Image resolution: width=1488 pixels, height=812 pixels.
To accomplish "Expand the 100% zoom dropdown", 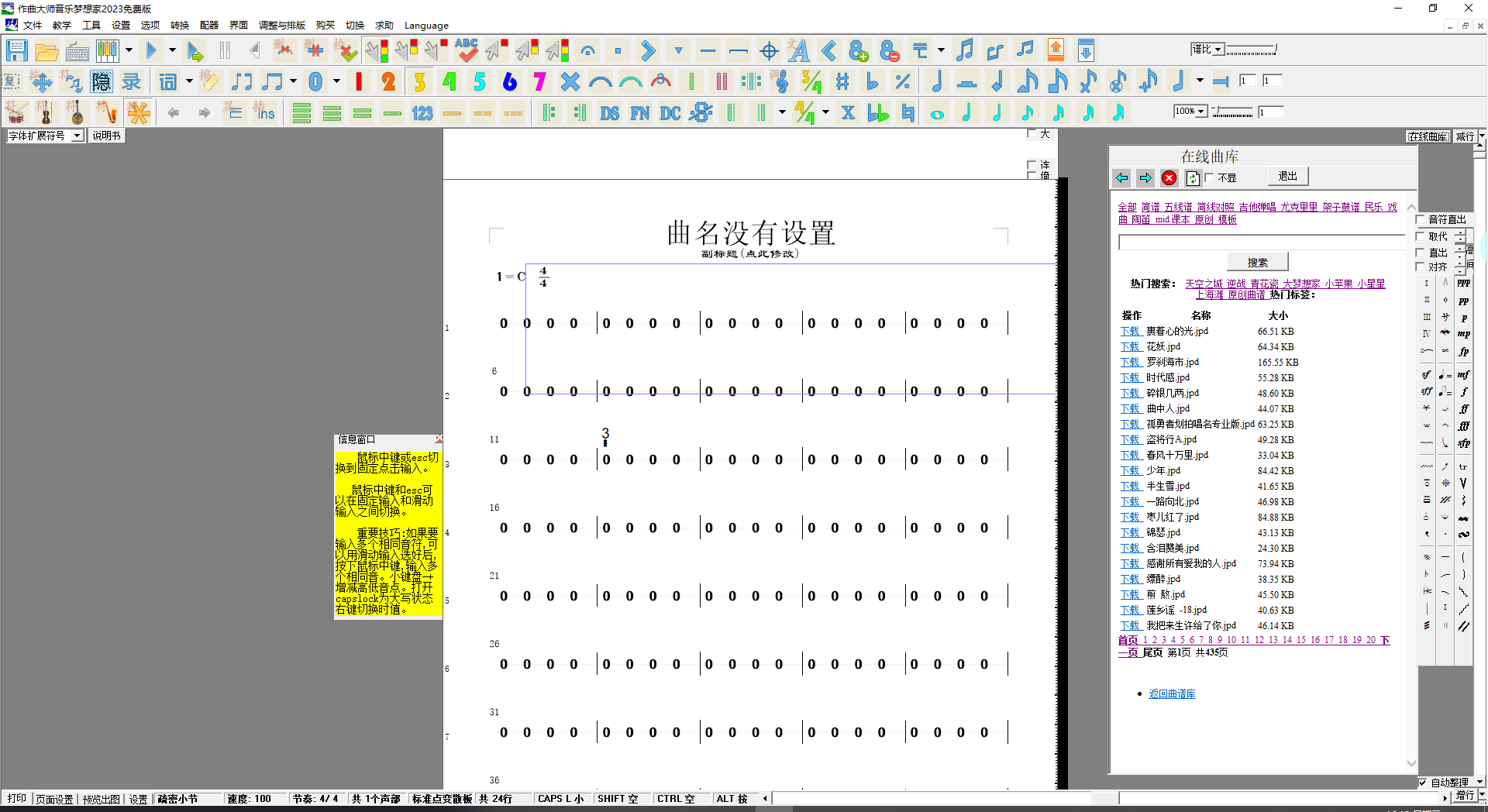I will (x=1200, y=112).
